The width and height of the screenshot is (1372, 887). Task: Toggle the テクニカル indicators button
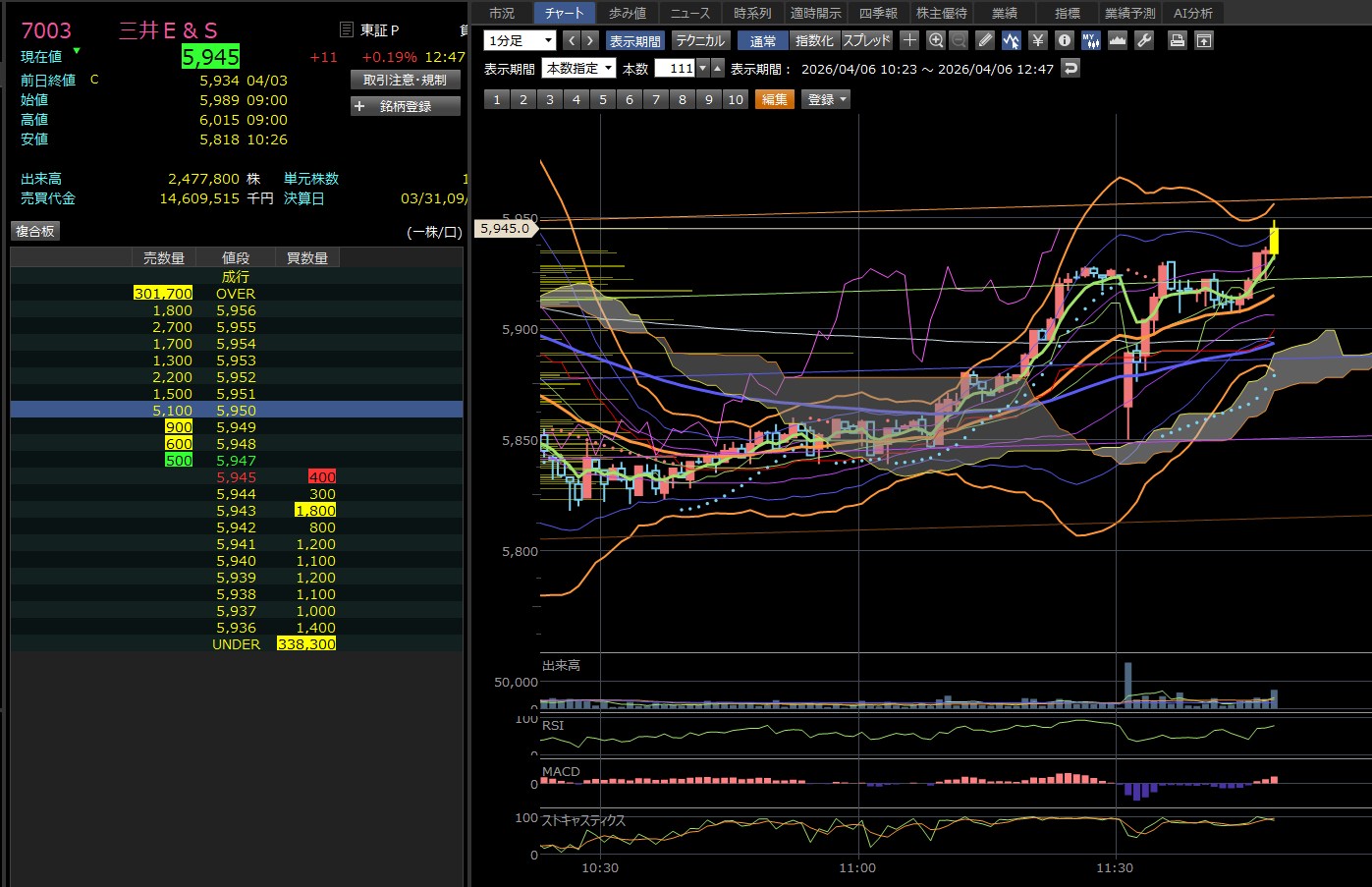click(x=699, y=40)
